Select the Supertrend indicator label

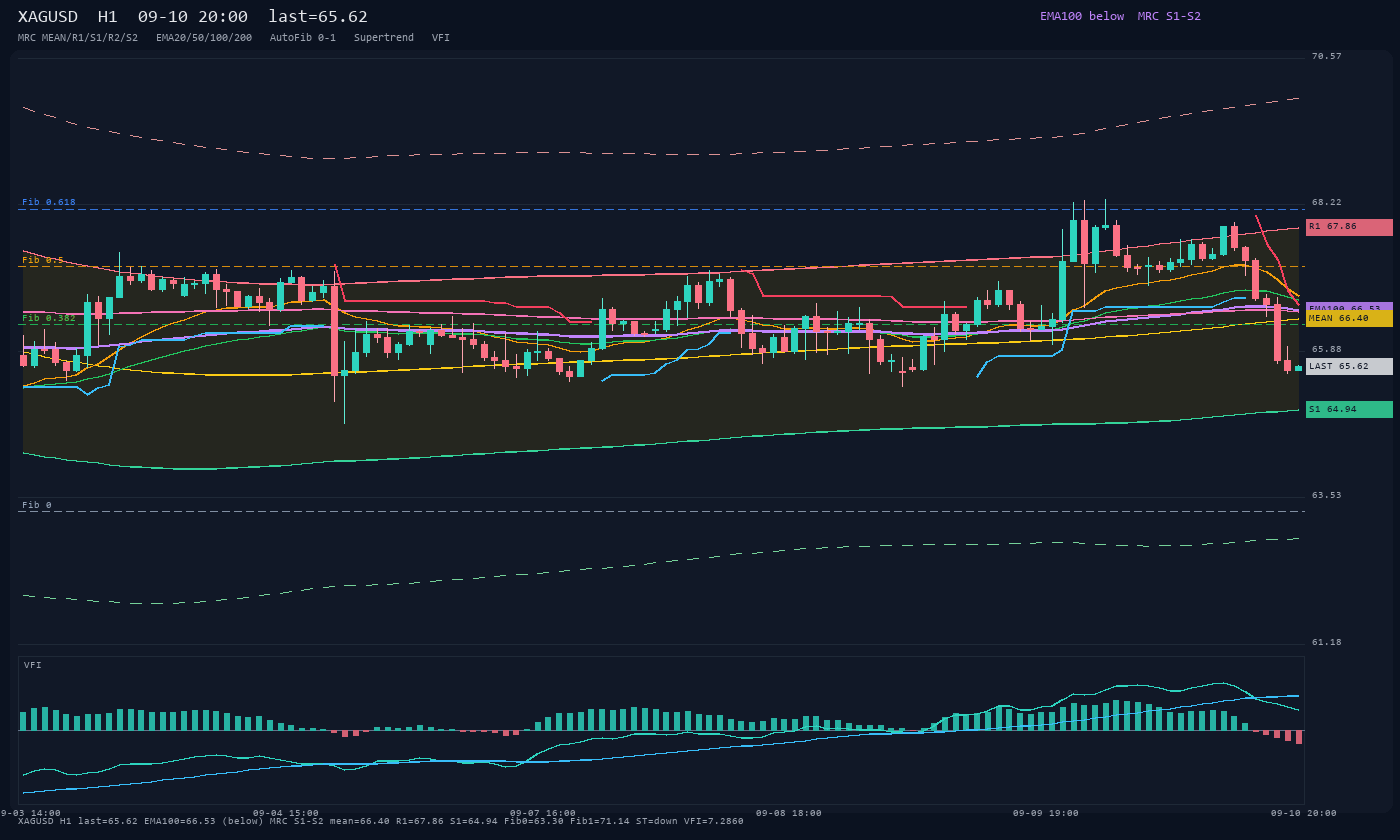click(x=384, y=38)
